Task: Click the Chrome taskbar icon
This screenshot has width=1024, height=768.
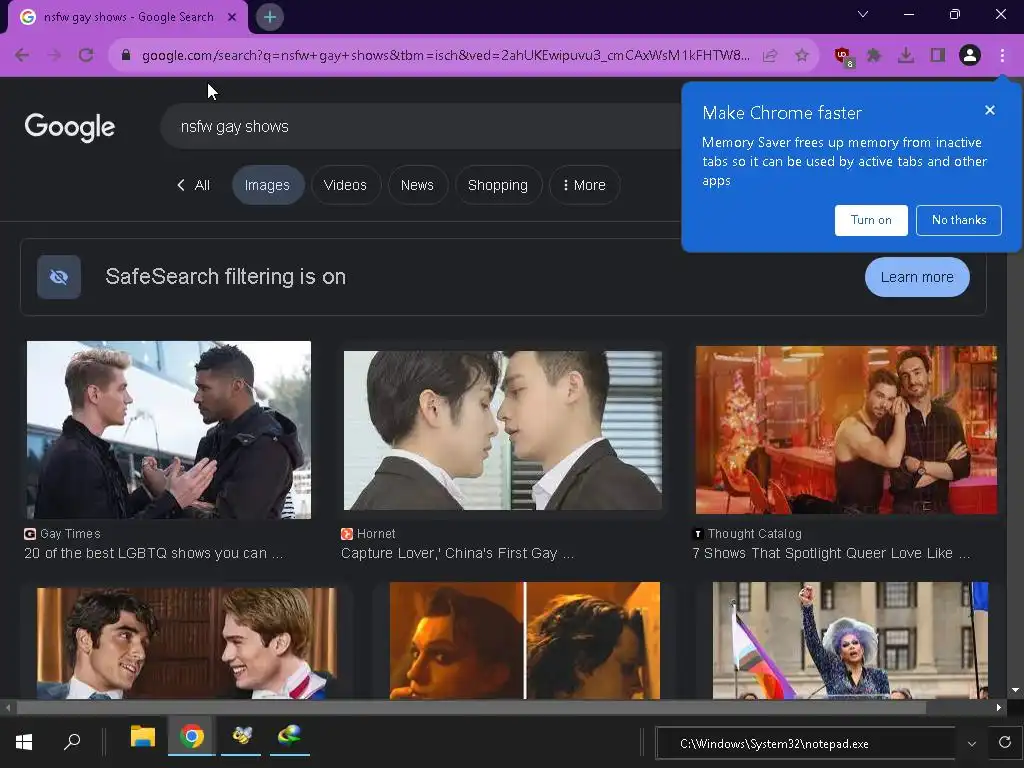Action: 191,737
